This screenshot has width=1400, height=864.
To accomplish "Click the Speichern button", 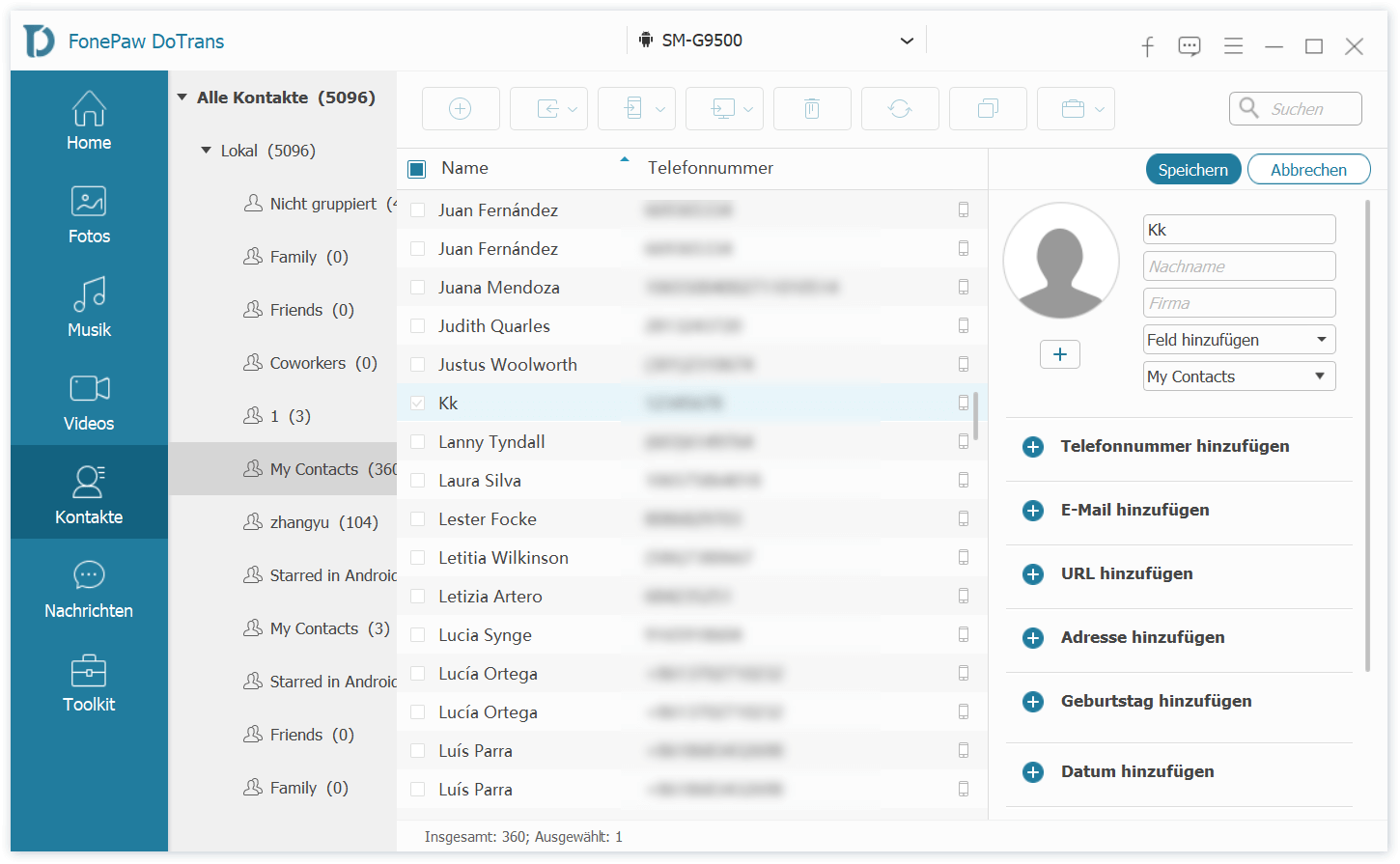I will point(1193,170).
